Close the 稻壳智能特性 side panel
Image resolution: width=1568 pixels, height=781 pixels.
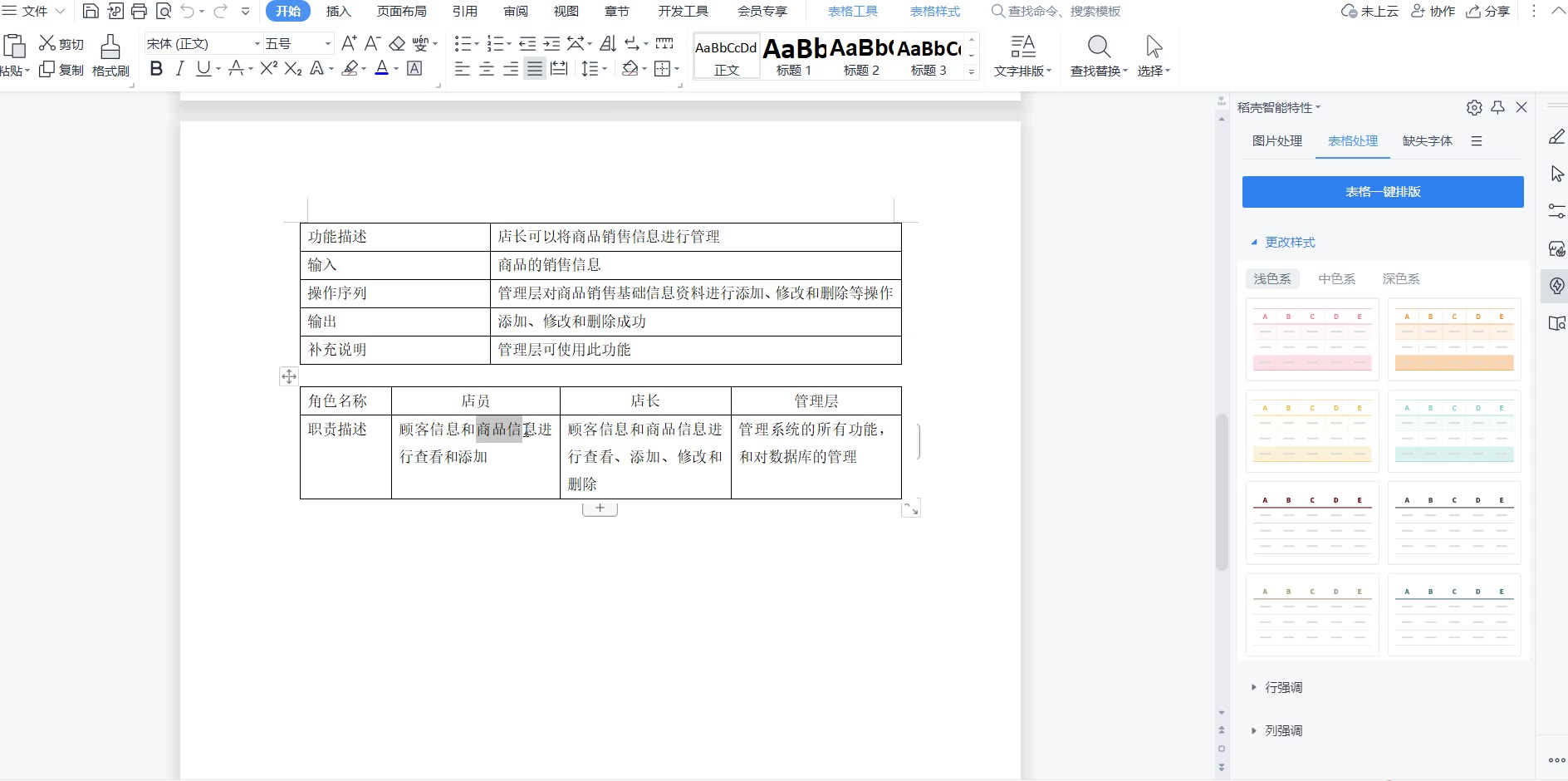pos(1521,107)
